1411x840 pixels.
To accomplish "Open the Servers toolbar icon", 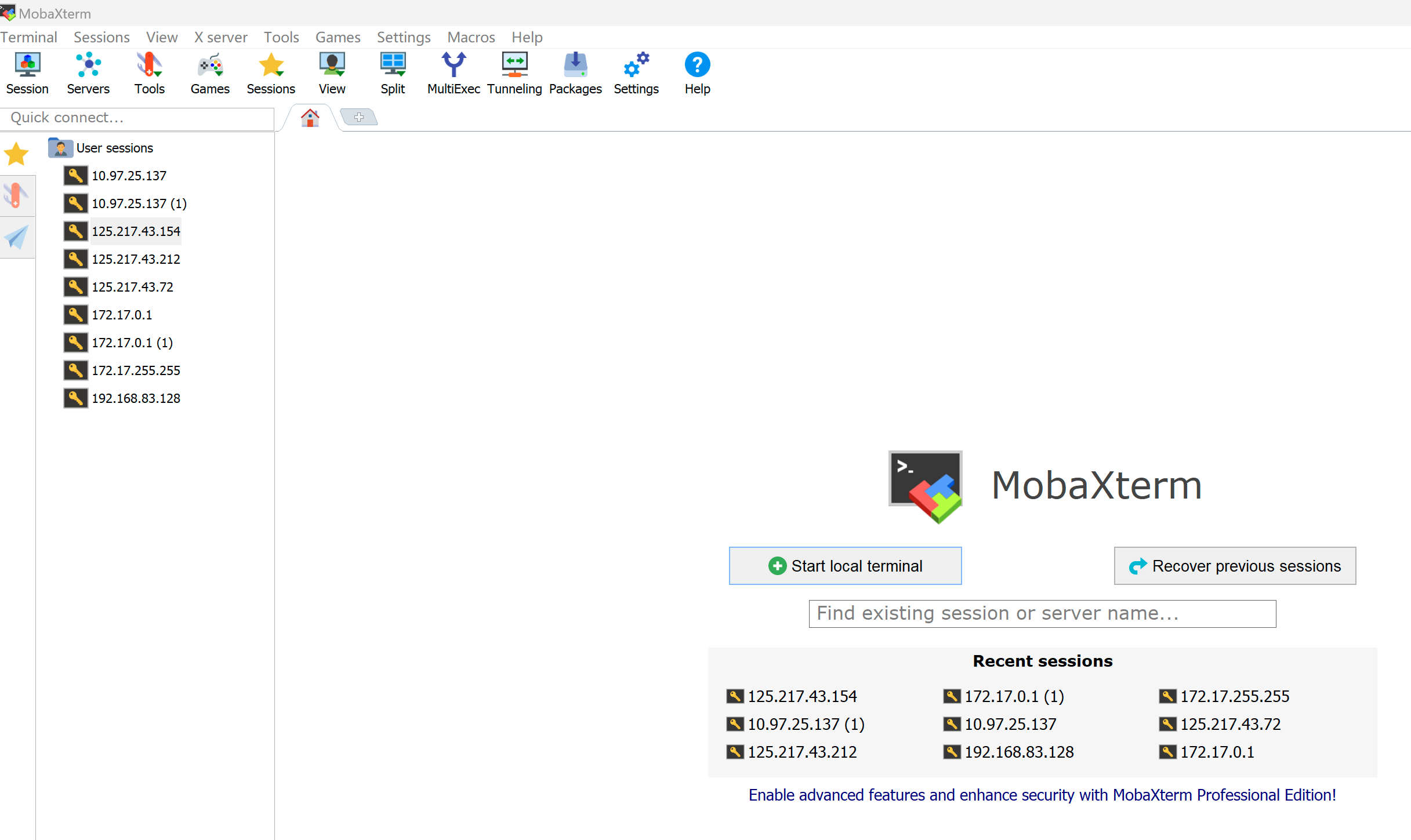I will (88, 73).
